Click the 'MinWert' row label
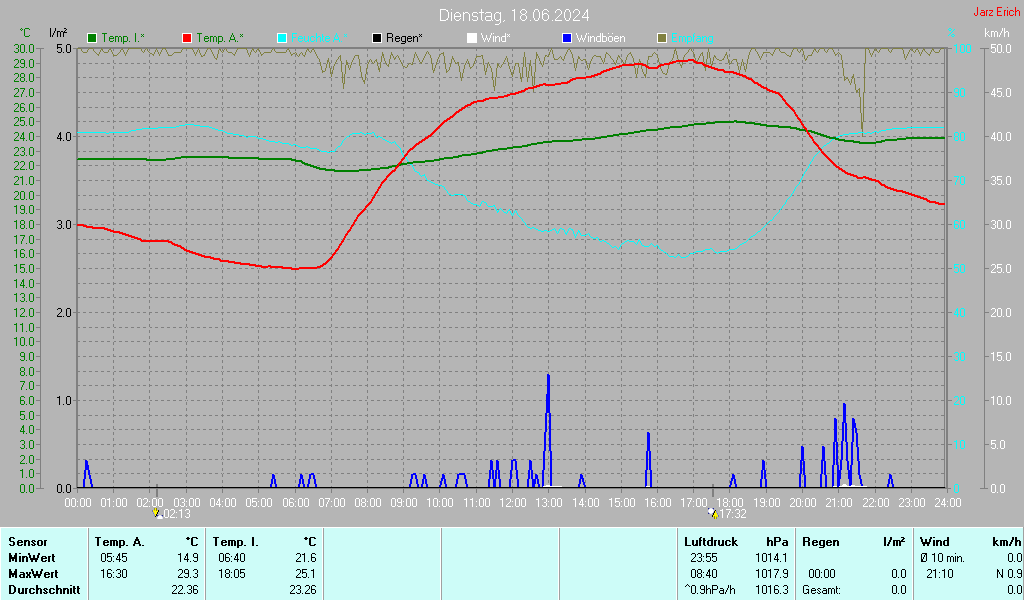This screenshot has height=600, width=1024. click(32, 558)
